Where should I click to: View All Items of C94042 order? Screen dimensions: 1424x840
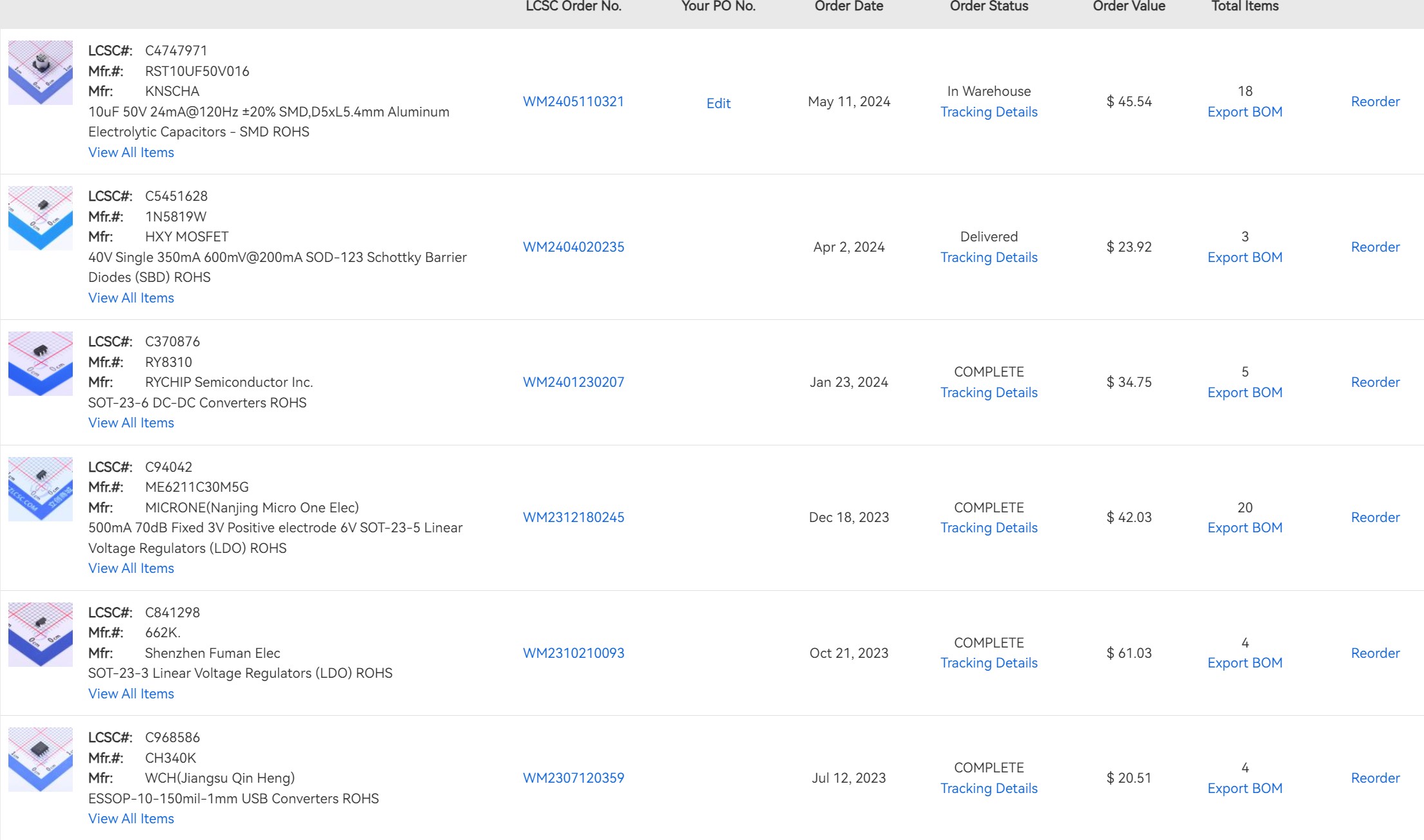(131, 568)
